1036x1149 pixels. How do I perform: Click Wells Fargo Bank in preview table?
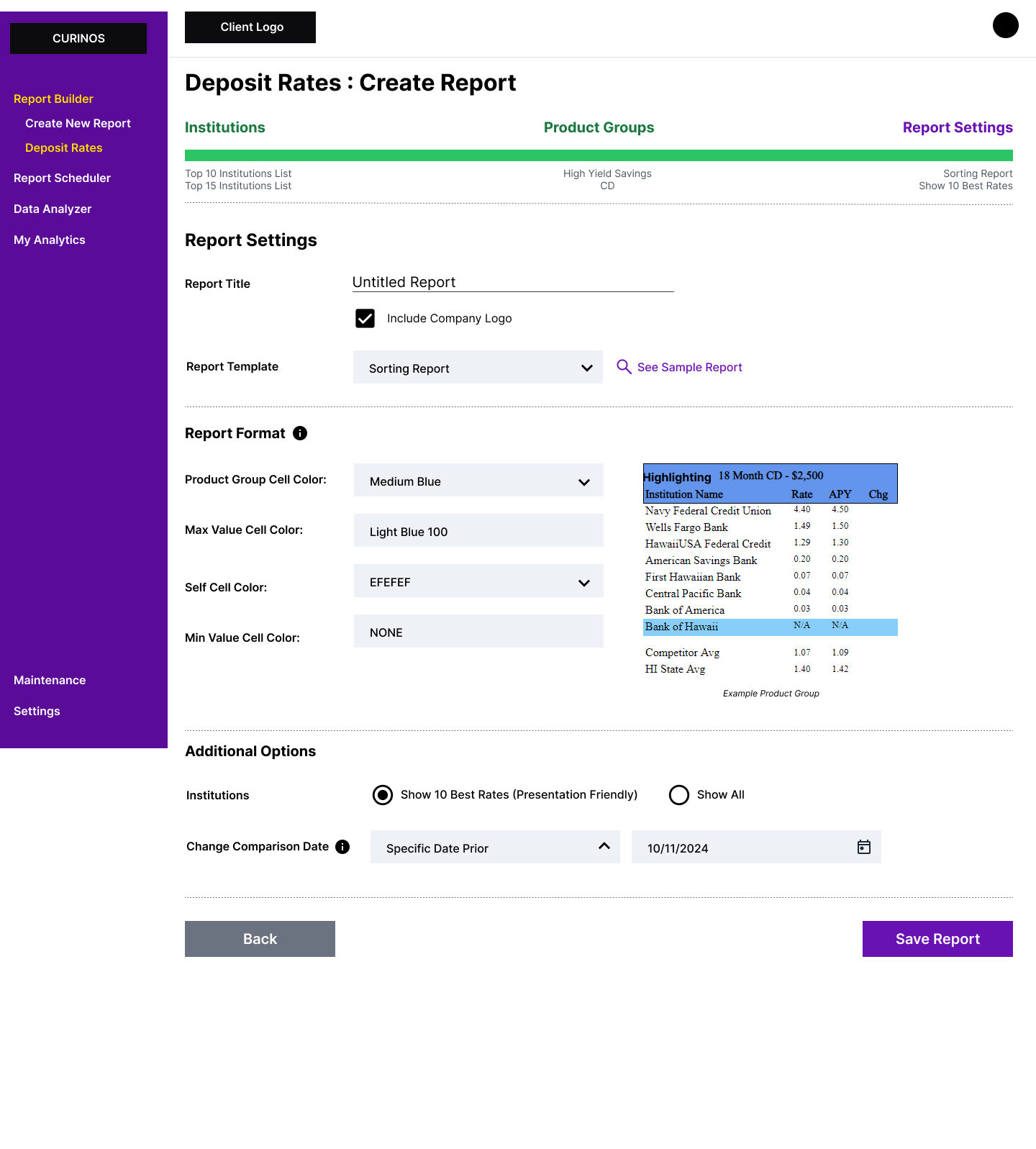(686, 527)
